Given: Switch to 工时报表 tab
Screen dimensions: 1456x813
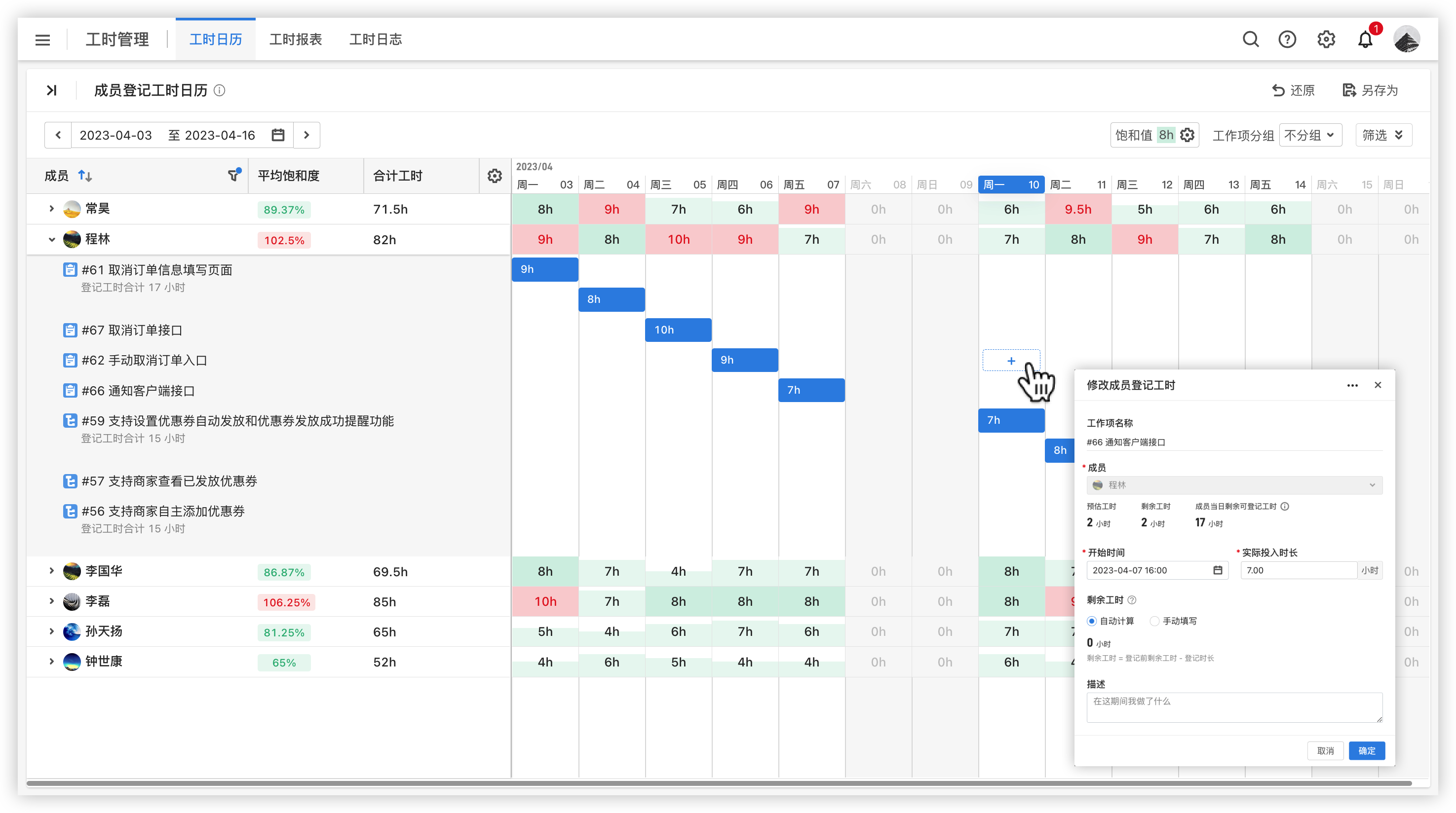Looking at the screenshot, I should [x=296, y=39].
